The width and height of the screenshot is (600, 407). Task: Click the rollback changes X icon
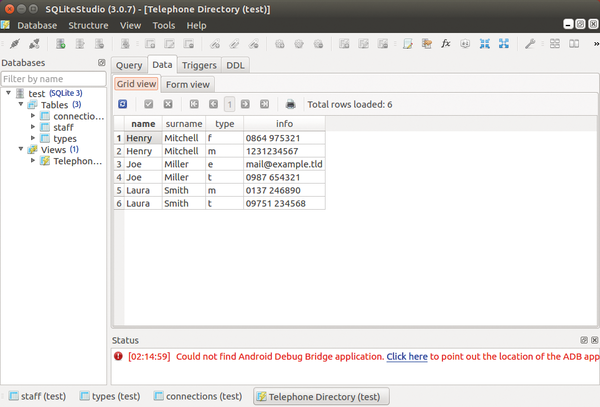click(x=168, y=104)
